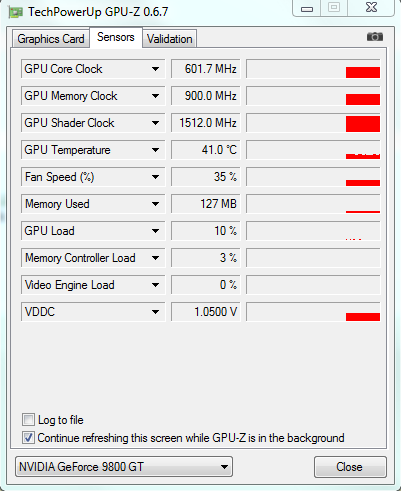This screenshot has height=491, width=401.
Task: Switch to the Graphics Card tab
Action: [x=51, y=39]
